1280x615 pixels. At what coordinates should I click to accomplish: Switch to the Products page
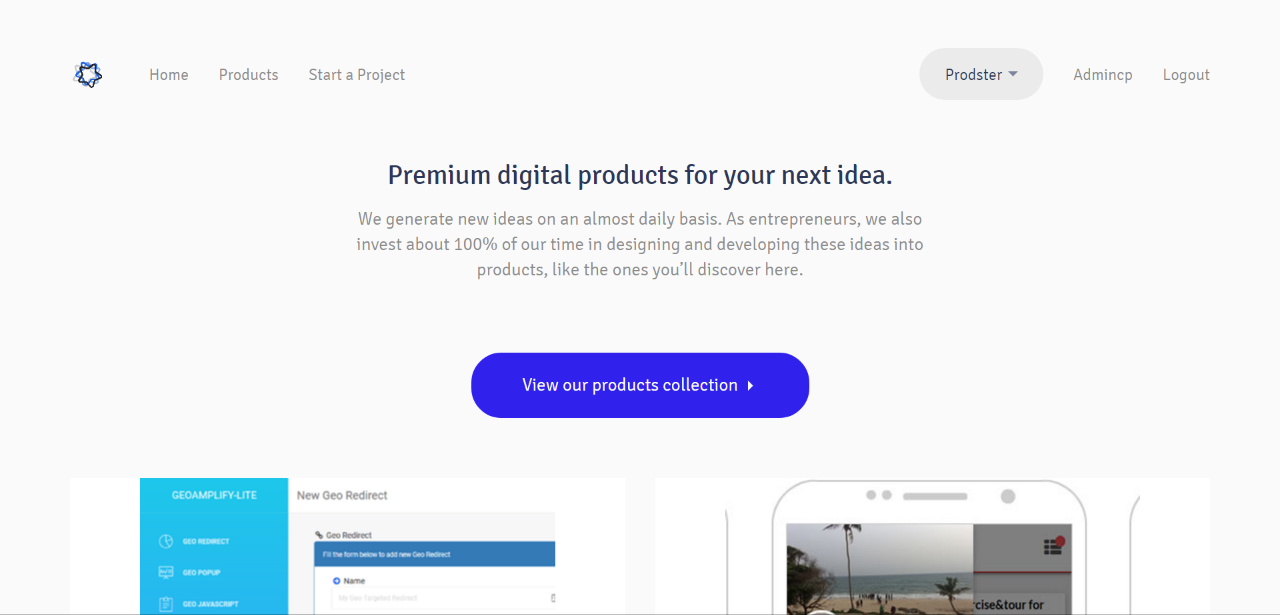[x=248, y=74]
